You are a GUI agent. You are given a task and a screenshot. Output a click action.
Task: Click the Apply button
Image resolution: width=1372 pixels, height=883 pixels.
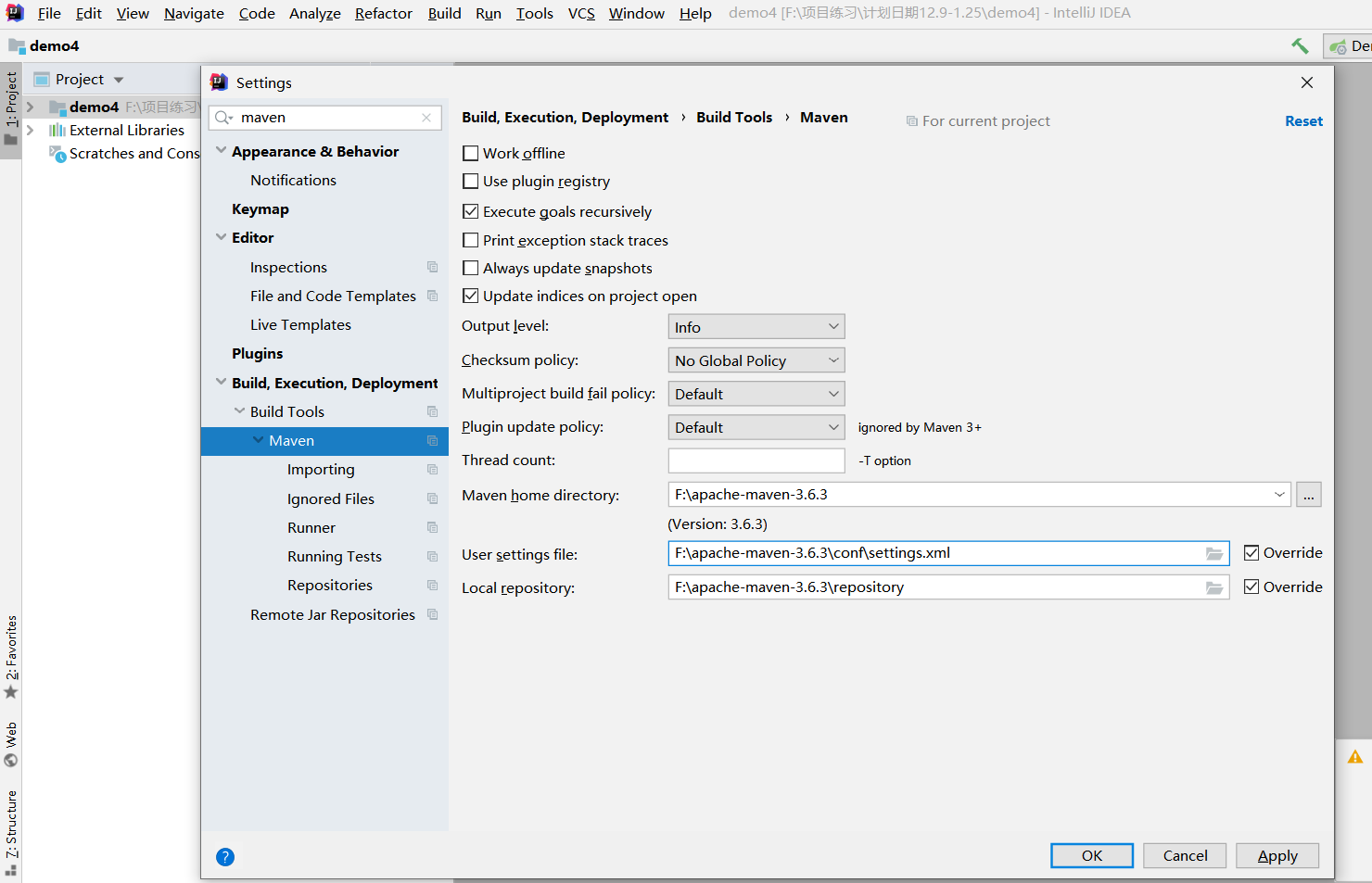(x=1277, y=855)
